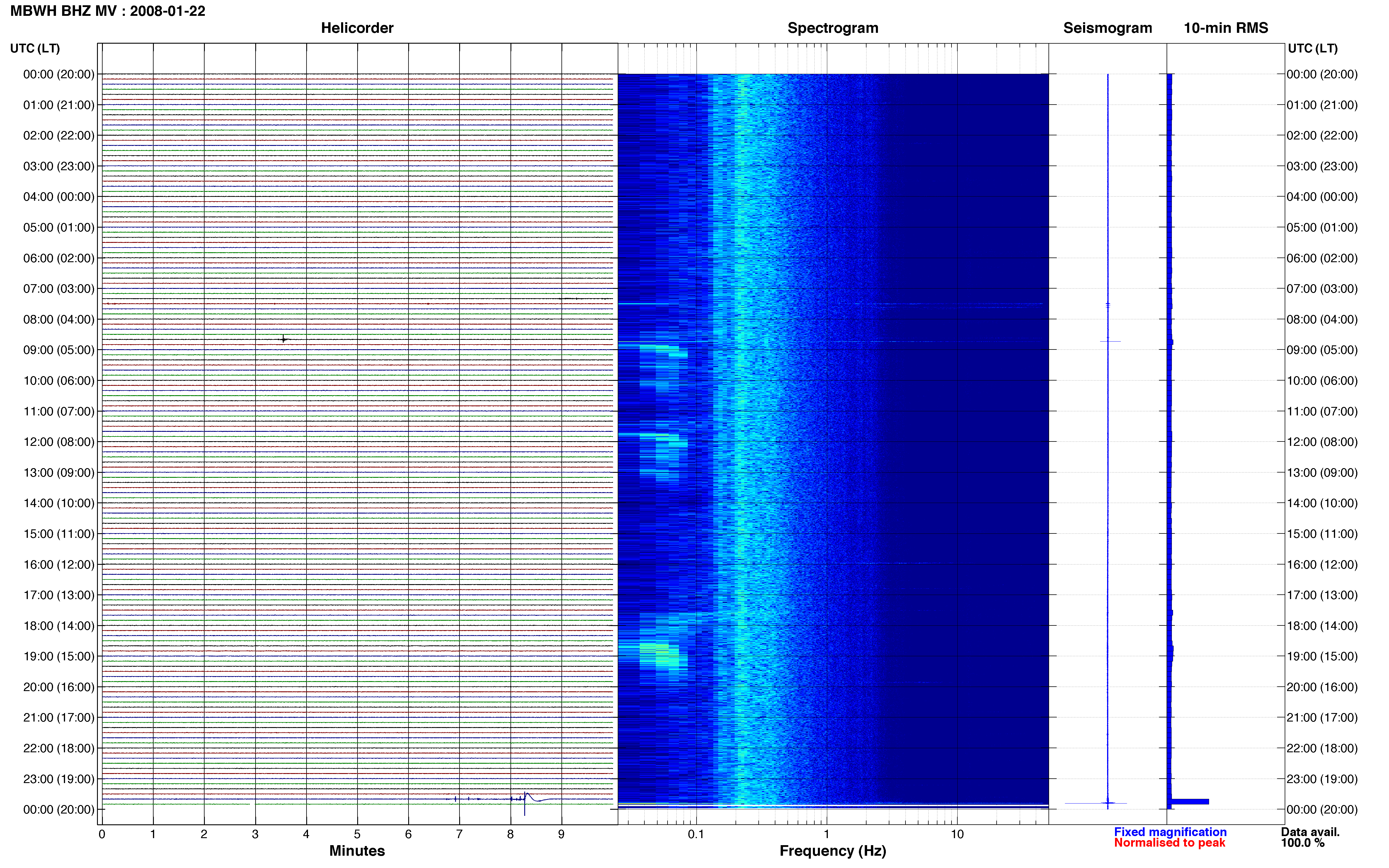Click the '1' tick on Frequency axis
This screenshot has width=1389, height=868.
coord(826,834)
